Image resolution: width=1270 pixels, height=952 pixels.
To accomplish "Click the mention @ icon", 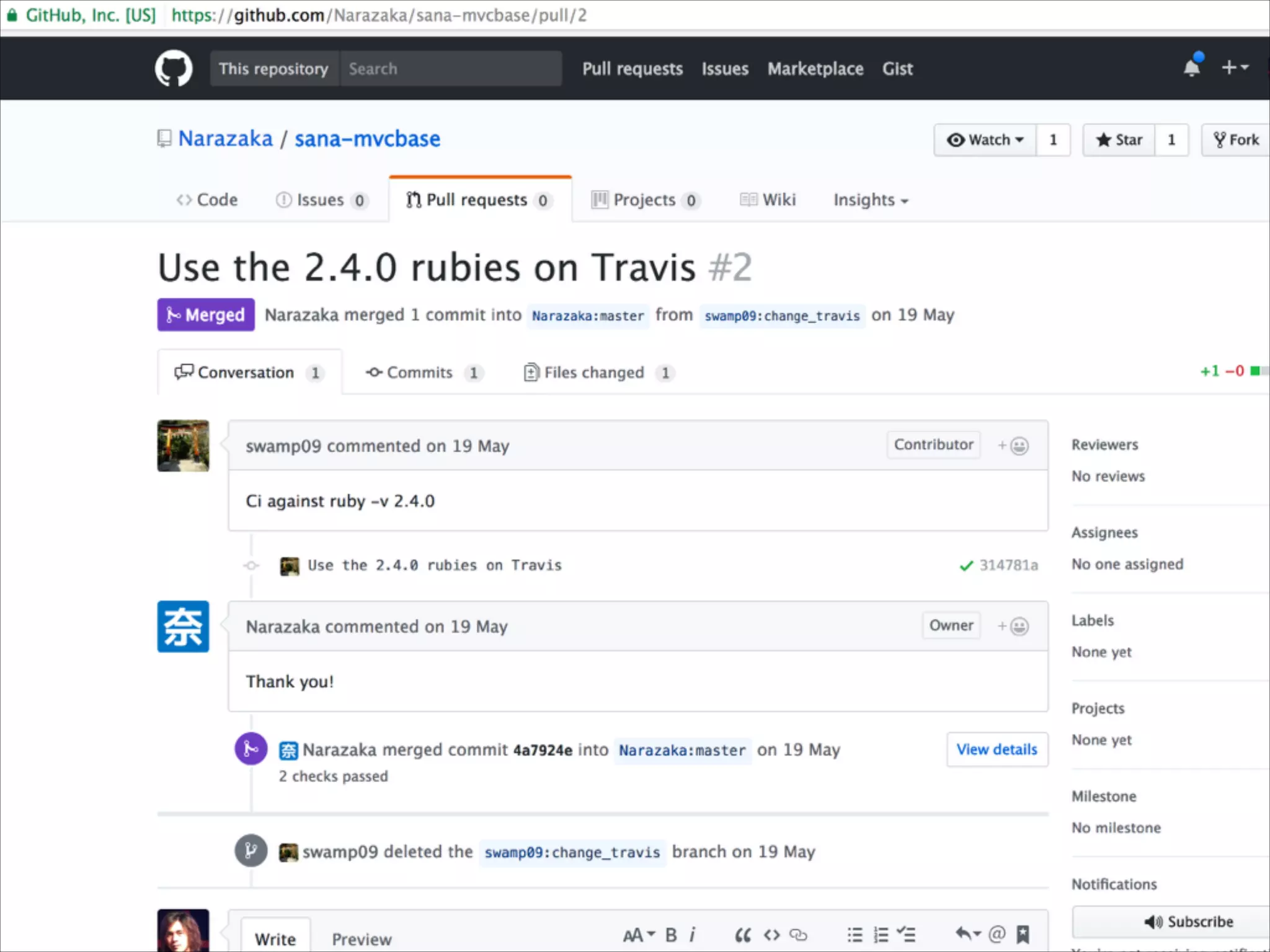I will pos(997,934).
